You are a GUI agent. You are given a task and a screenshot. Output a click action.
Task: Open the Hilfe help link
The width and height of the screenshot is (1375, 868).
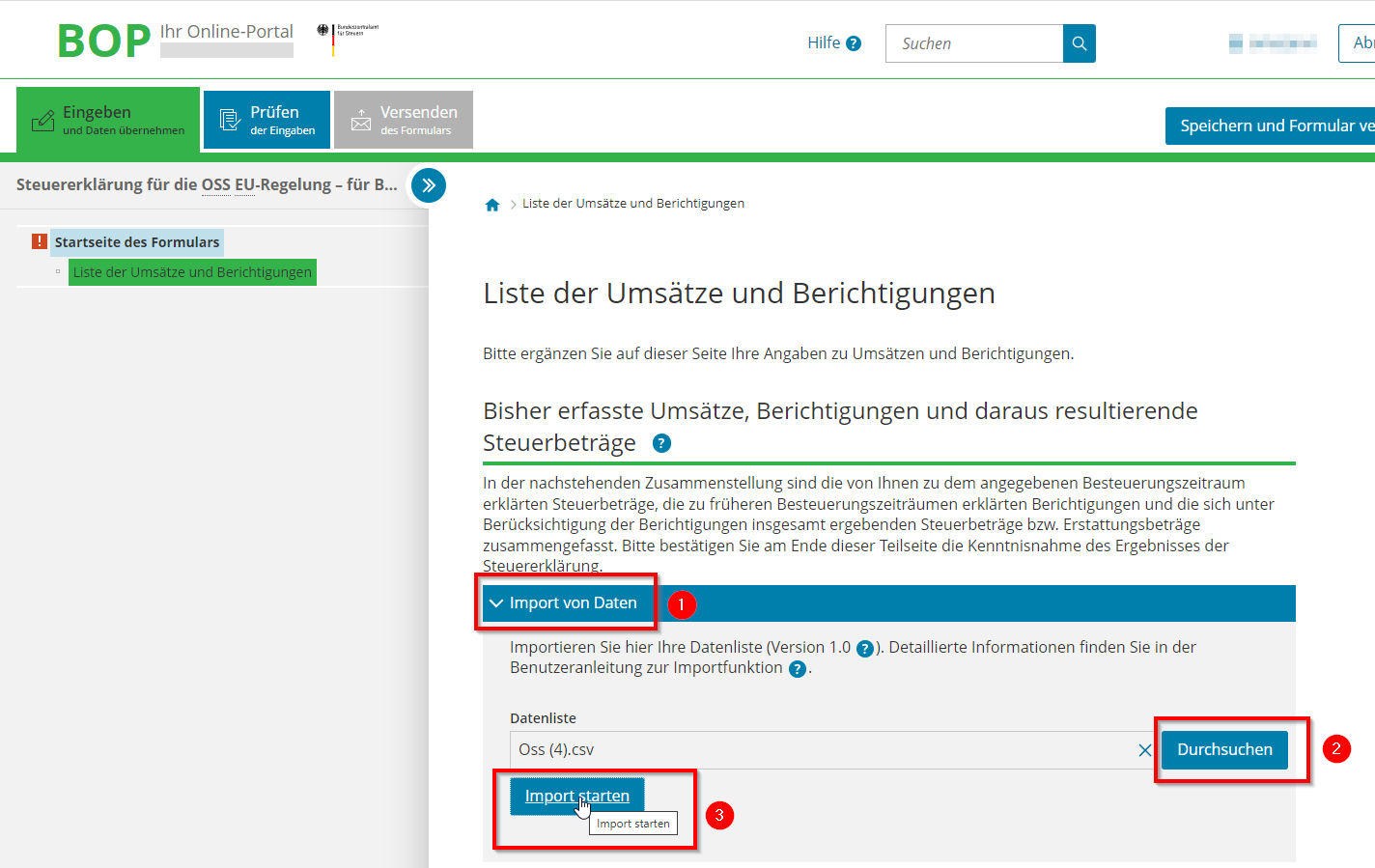(824, 42)
